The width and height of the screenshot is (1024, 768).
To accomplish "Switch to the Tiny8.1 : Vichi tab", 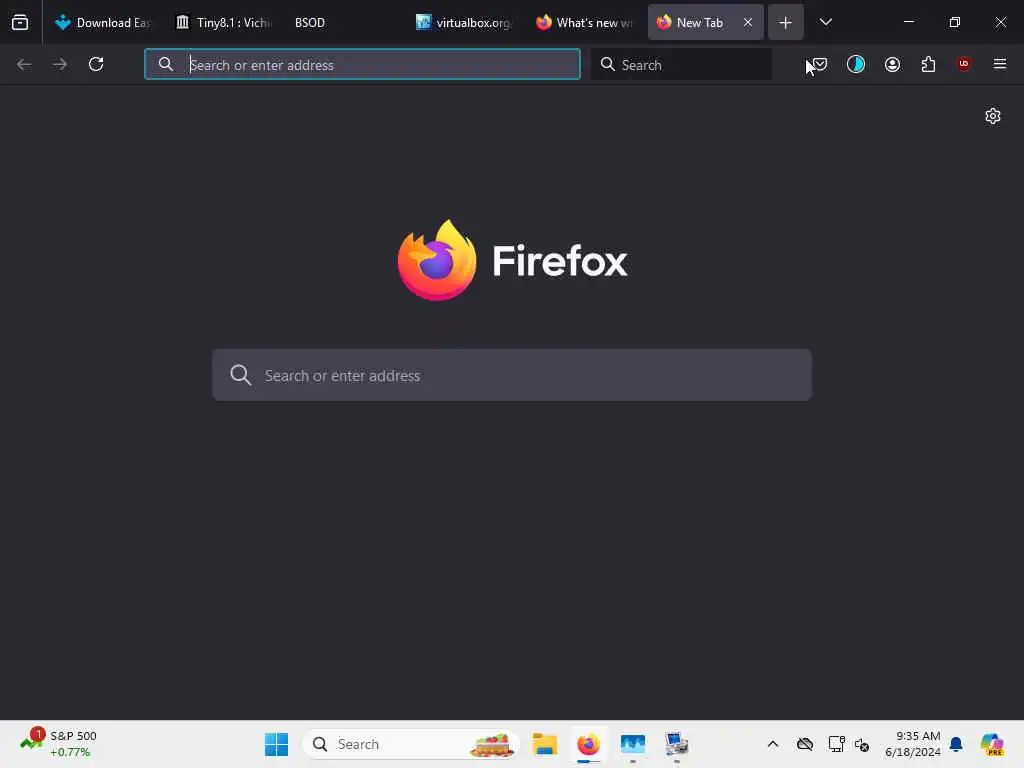I will pyautogui.click(x=225, y=22).
